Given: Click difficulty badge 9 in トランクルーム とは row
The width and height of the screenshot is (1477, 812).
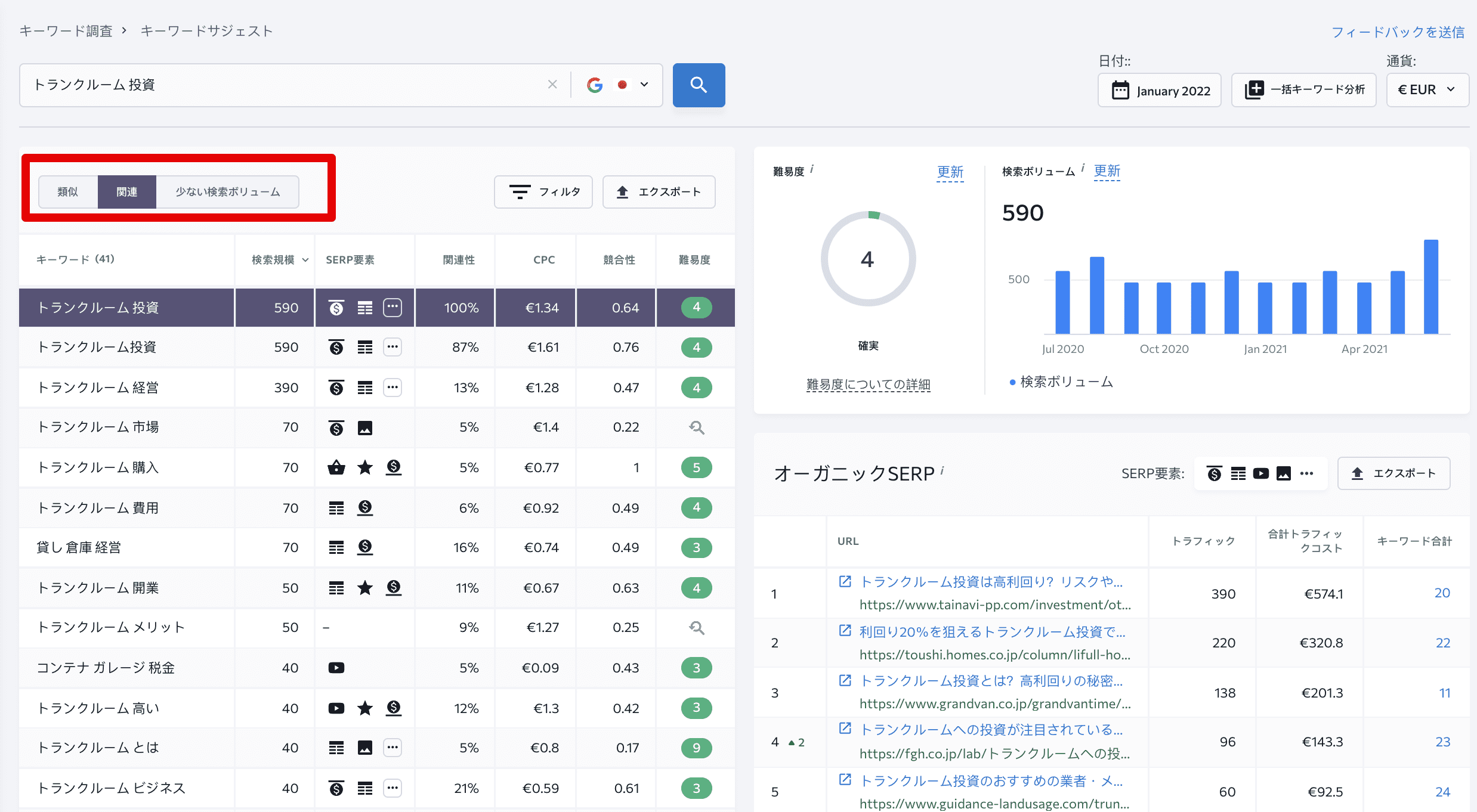Looking at the screenshot, I should tap(697, 748).
